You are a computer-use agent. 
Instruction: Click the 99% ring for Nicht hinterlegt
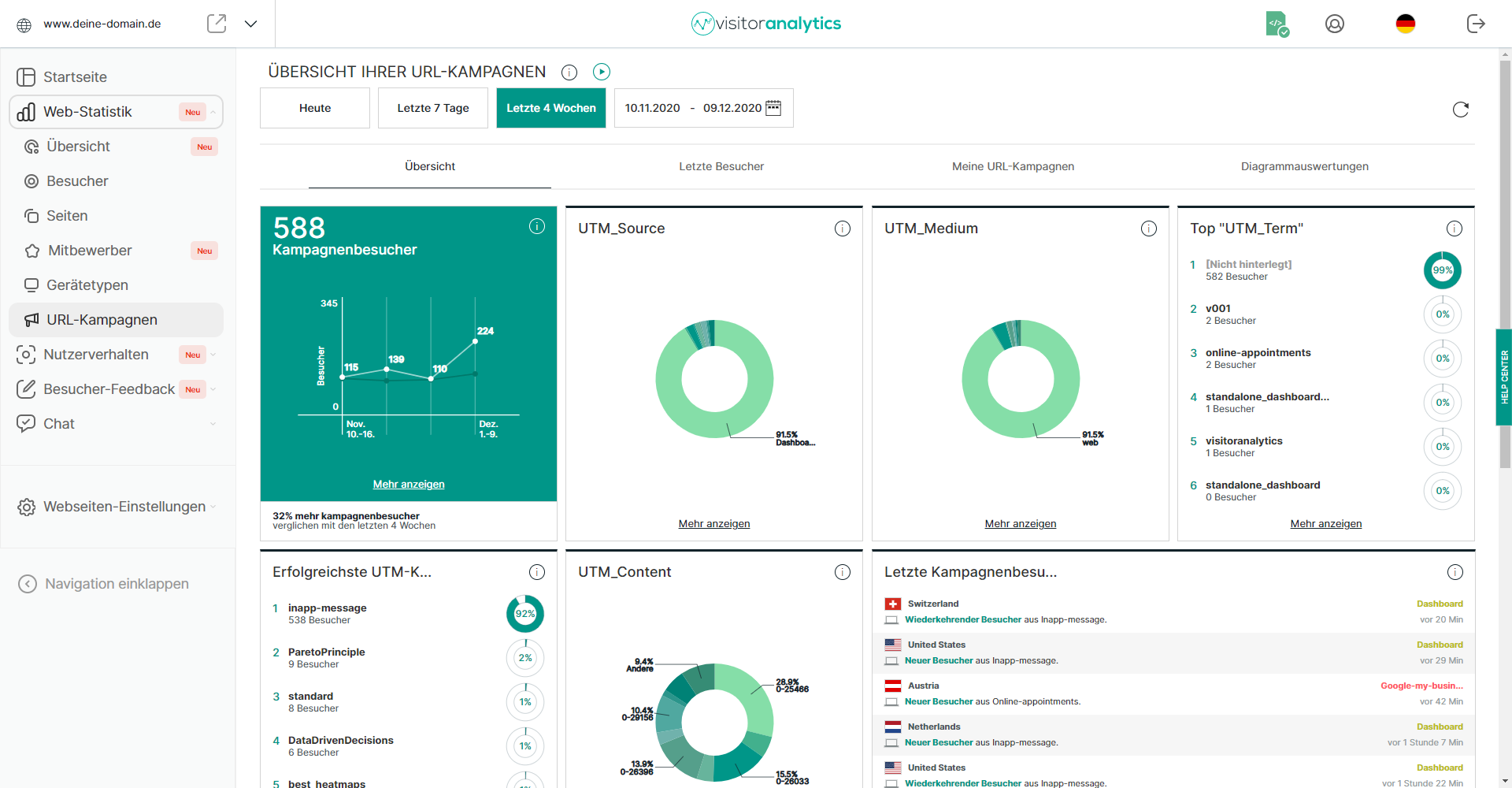pyautogui.click(x=1443, y=270)
